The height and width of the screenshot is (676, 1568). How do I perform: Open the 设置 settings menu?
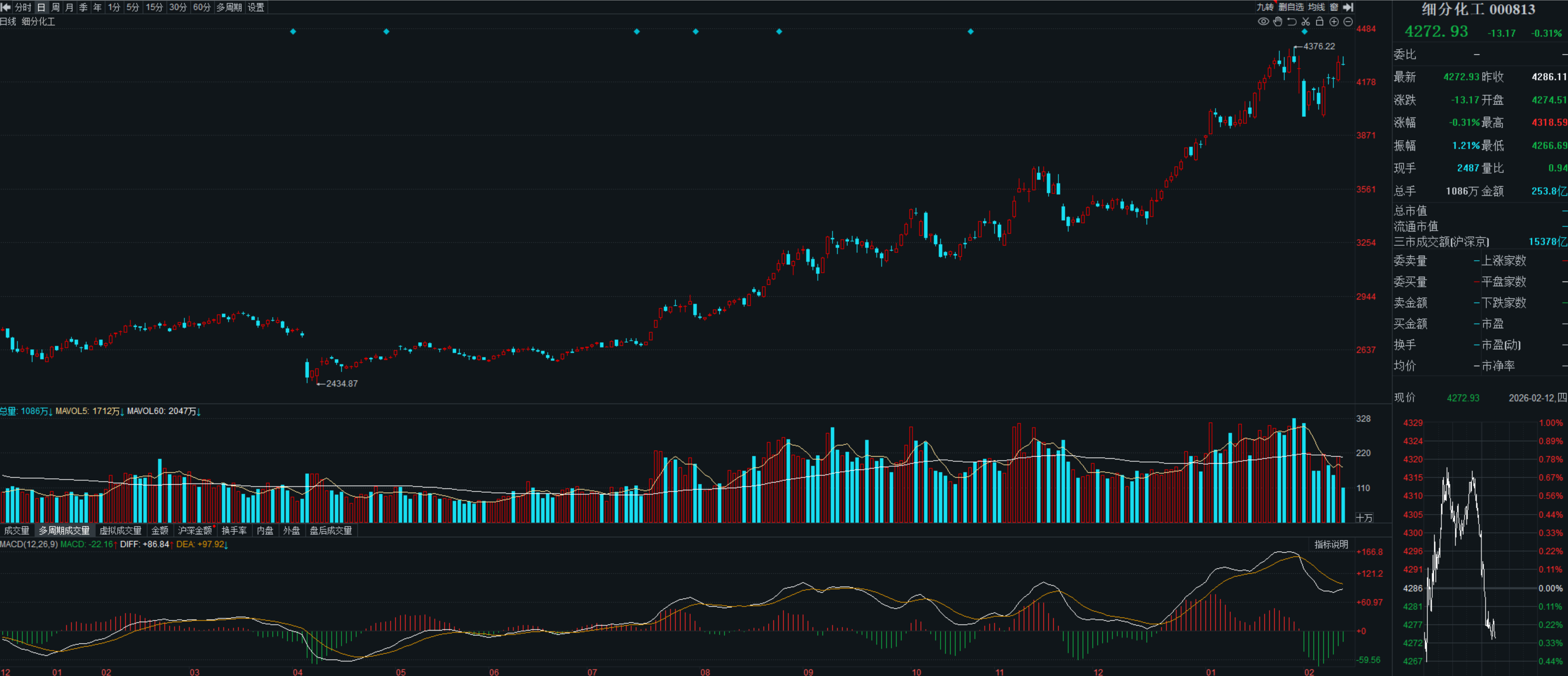point(256,7)
